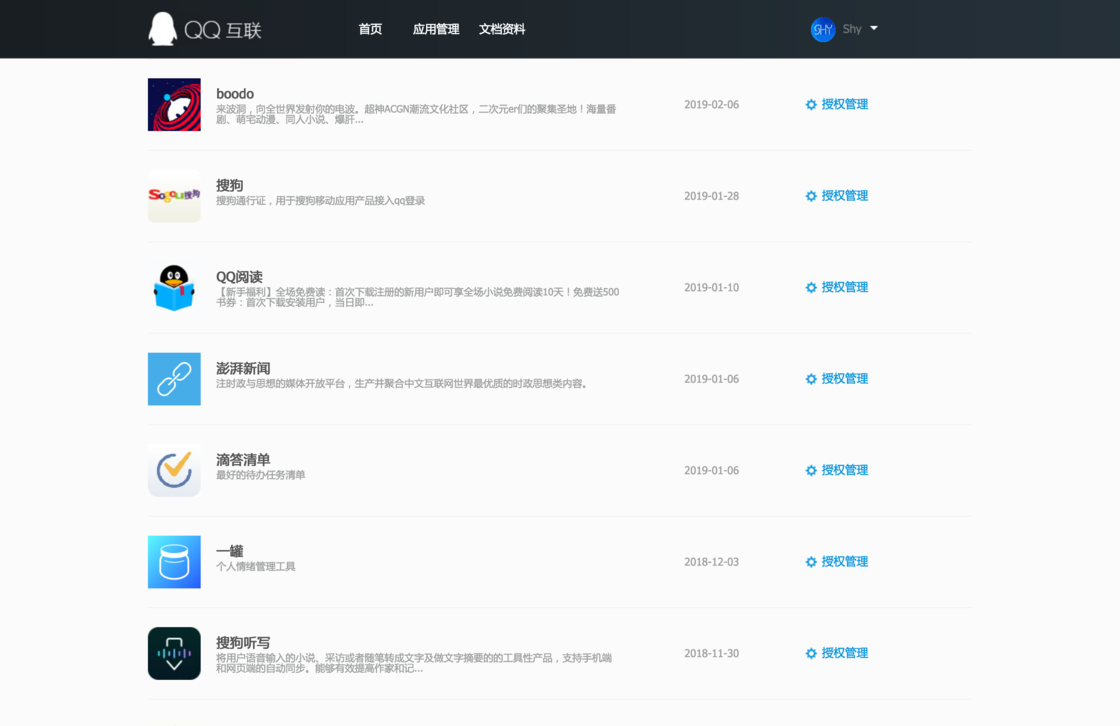1120x726 pixels.
Task: Open 授权管理 for 一罐
Action: coord(845,562)
